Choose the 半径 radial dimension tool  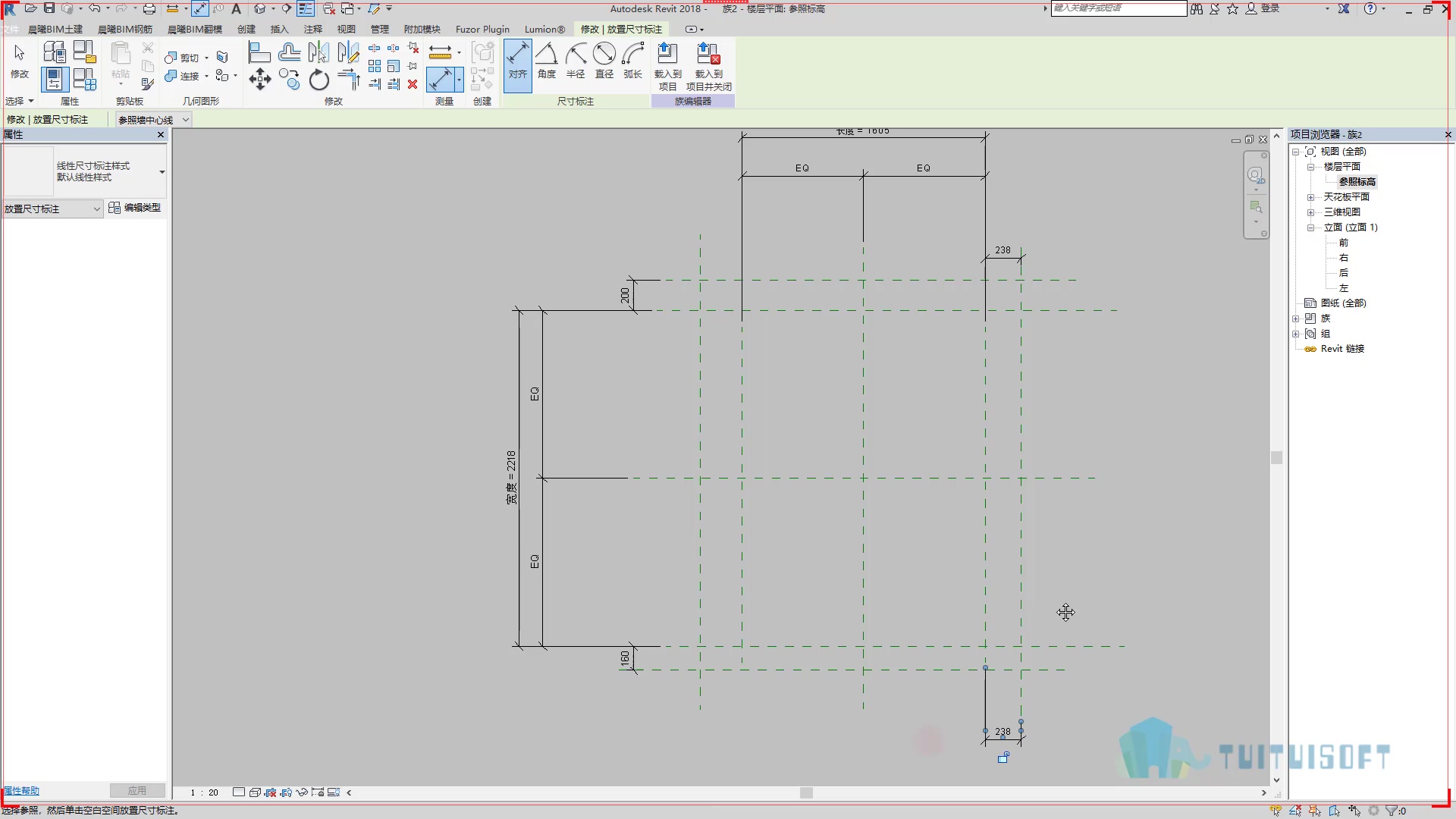tap(576, 61)
